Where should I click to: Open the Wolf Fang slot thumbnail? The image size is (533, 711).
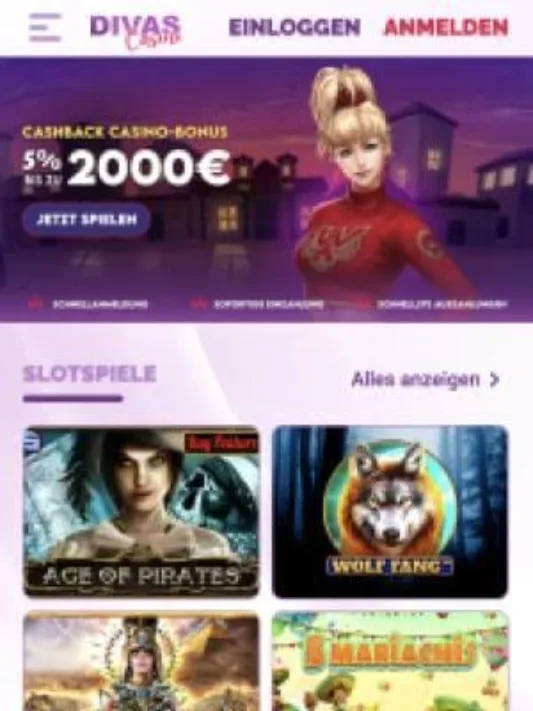tap(390, 512)
